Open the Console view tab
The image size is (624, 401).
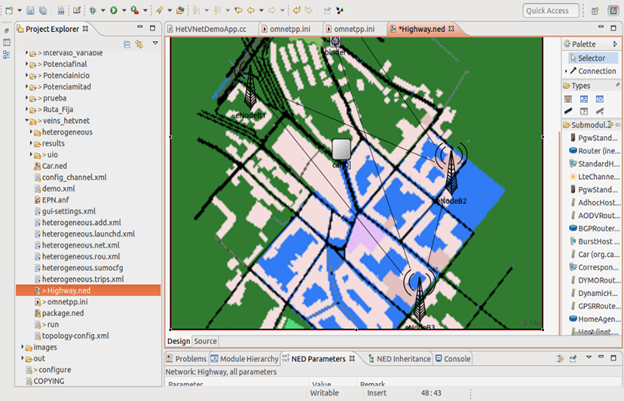pyautogui.click(x=453, y=359)
